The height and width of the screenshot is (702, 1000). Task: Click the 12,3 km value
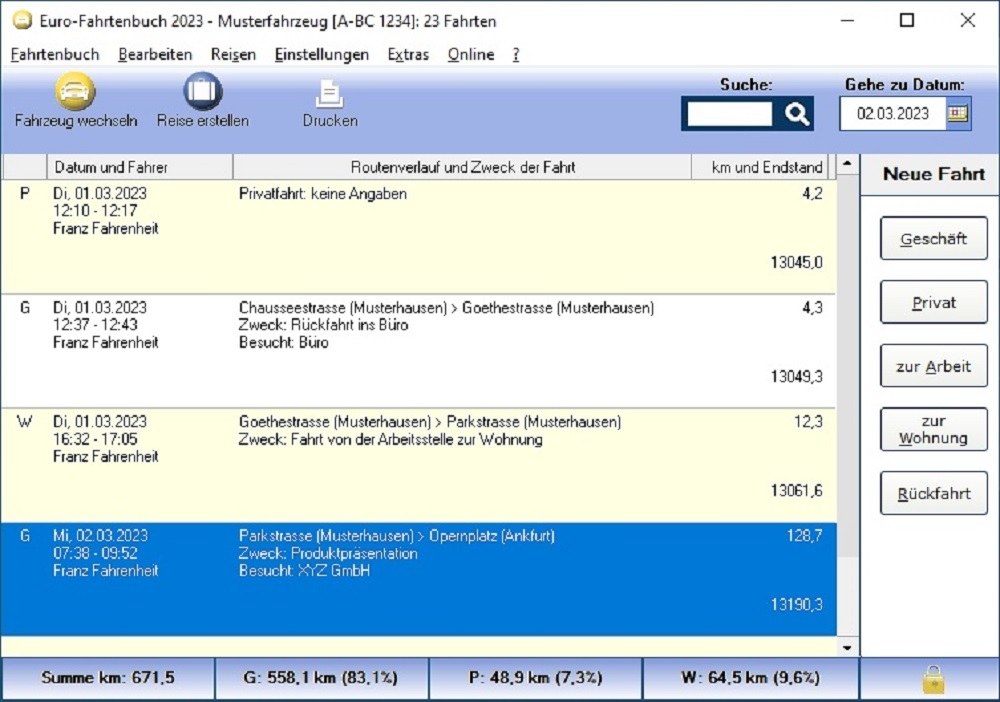coord(809,422)
